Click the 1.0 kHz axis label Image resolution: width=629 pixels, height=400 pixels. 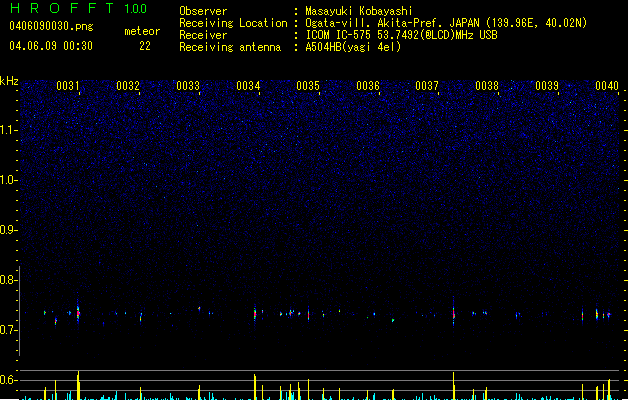click(x=9, y=180)
